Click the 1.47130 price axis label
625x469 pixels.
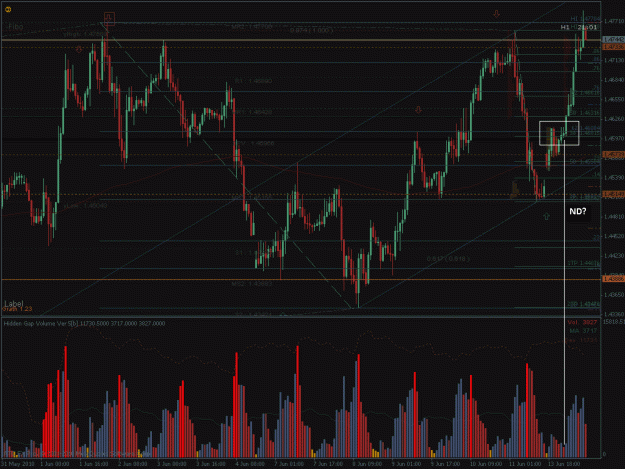(x=614, y=61)
